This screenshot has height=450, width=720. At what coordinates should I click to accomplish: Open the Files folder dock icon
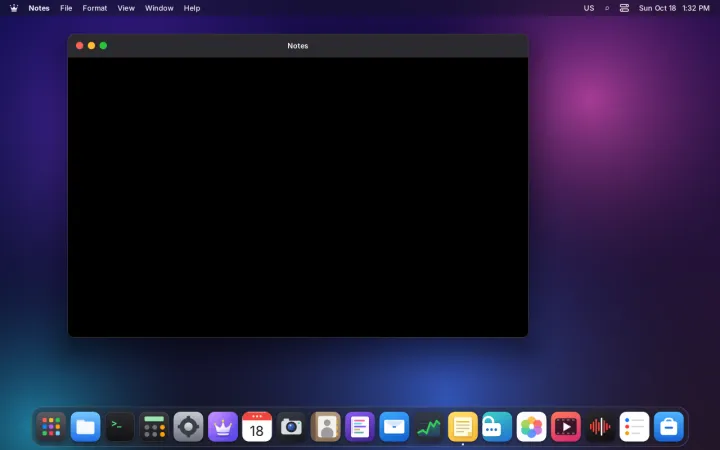(85, 427)
